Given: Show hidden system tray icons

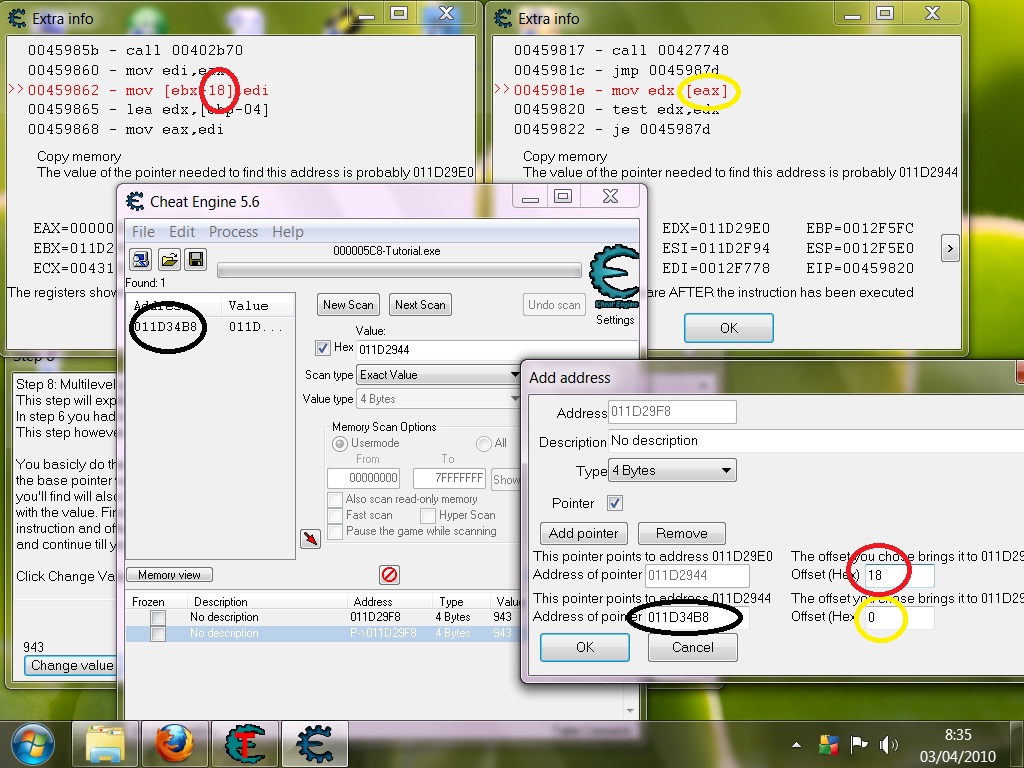Looking at the screenshot, I should click(796, 744).
